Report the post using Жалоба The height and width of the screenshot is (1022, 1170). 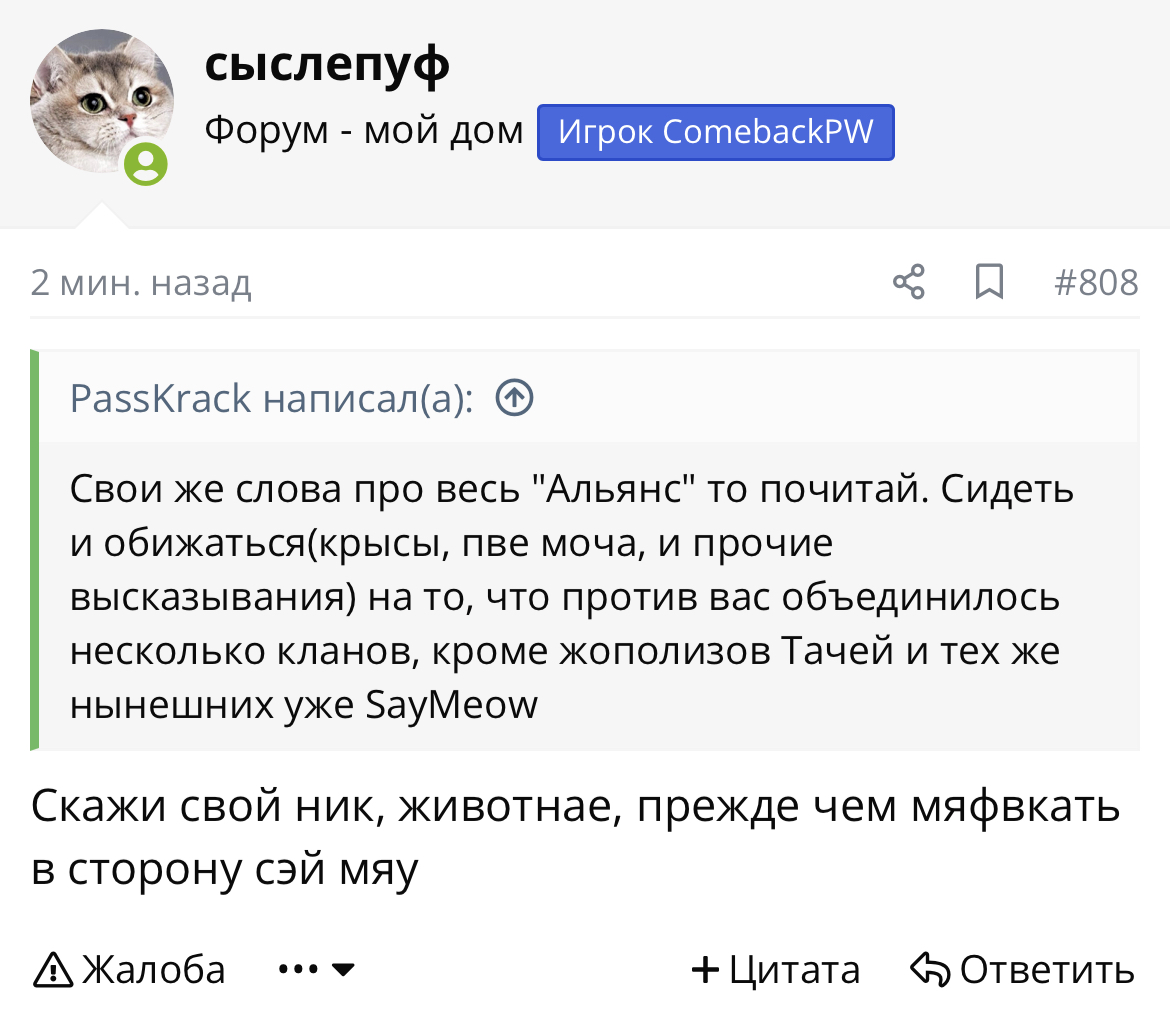tap(153, 970)
